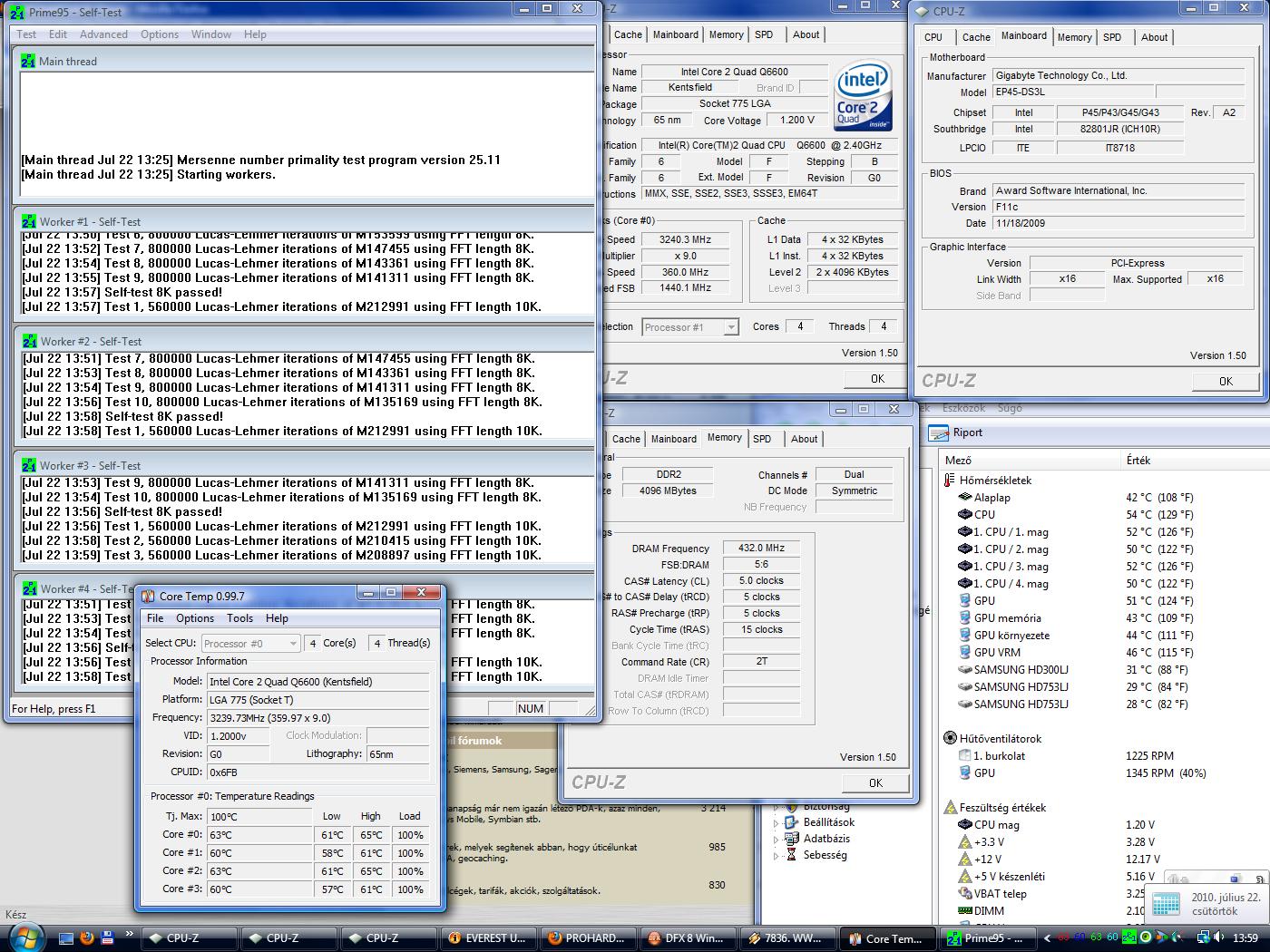1270x952 pixels.
Task: Click the +12 V voltage icon
Action: point(965,860)
